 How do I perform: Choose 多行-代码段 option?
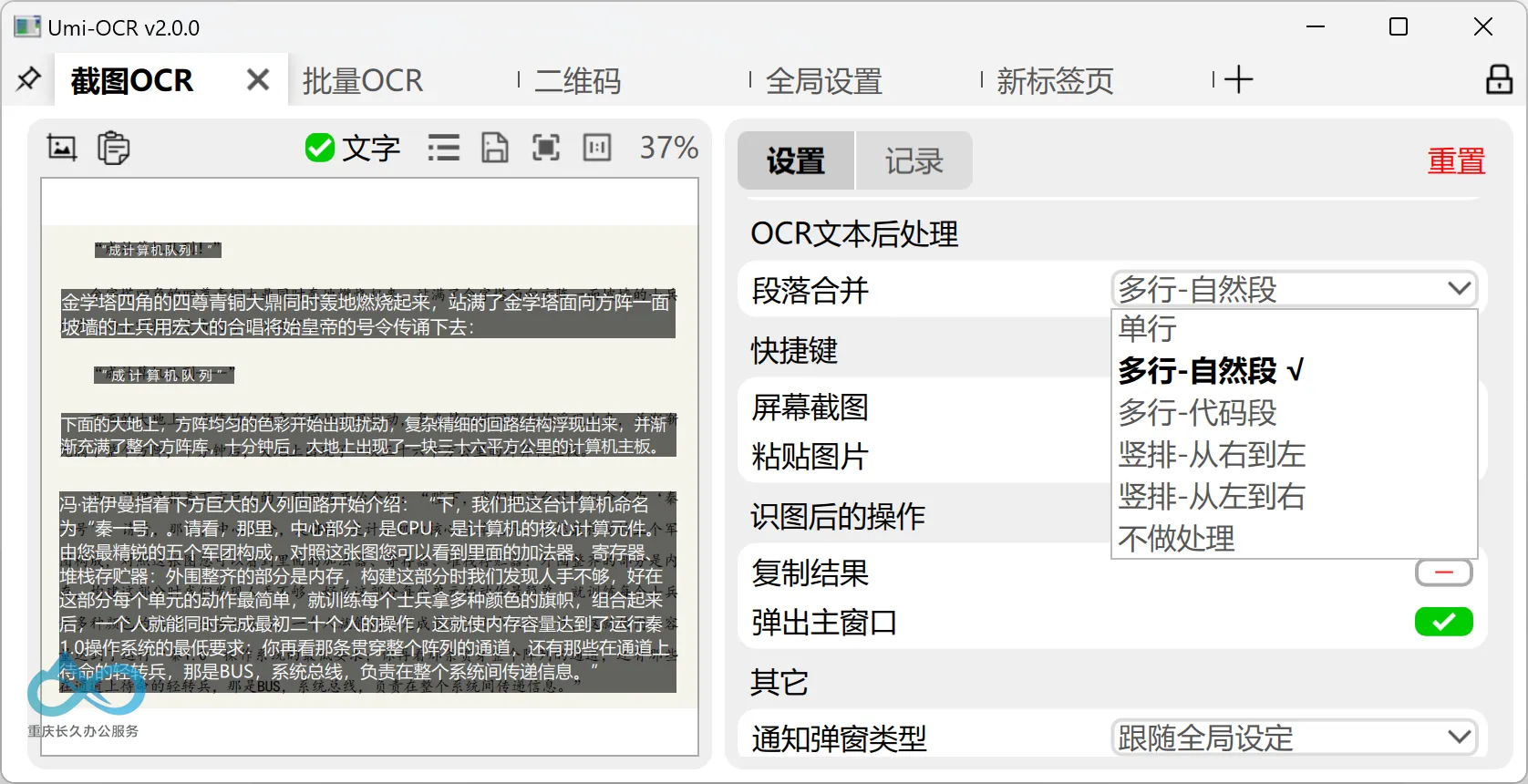pos(1294,412)
